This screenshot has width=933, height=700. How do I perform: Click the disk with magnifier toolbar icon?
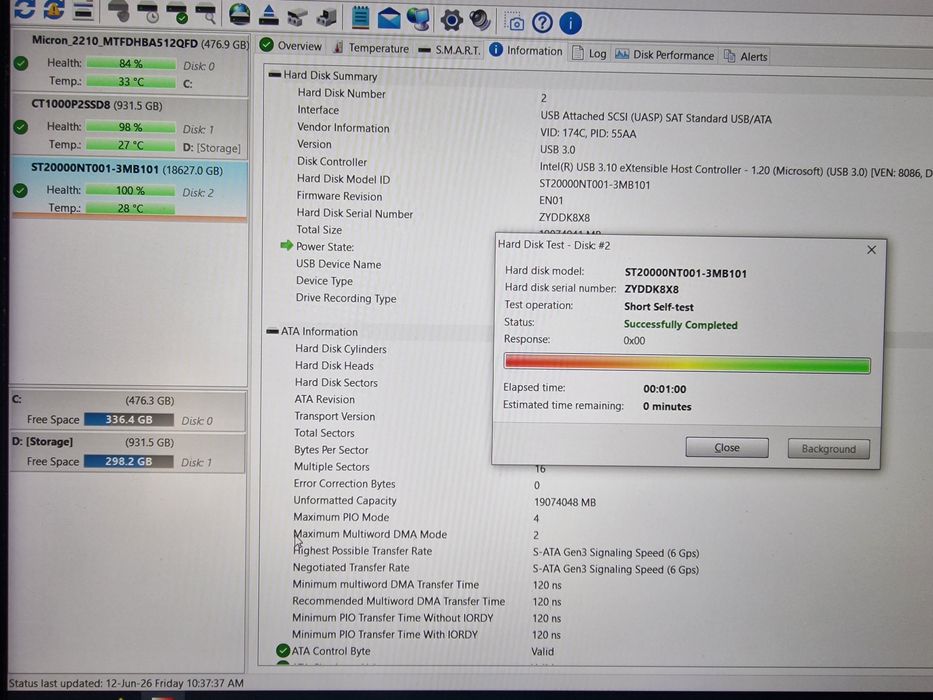coord(205,12)
